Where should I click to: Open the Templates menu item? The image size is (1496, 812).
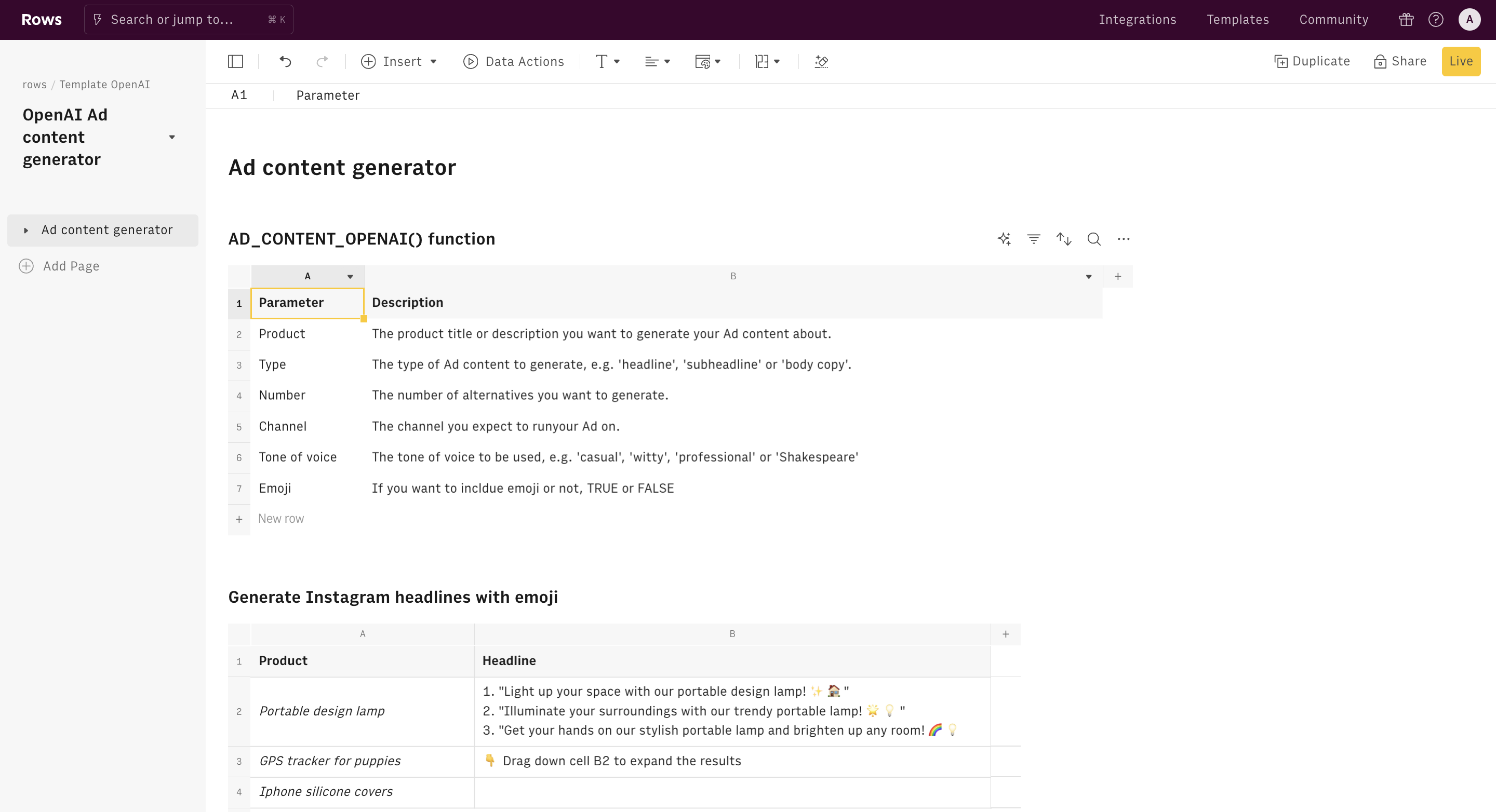(1237, 20)
